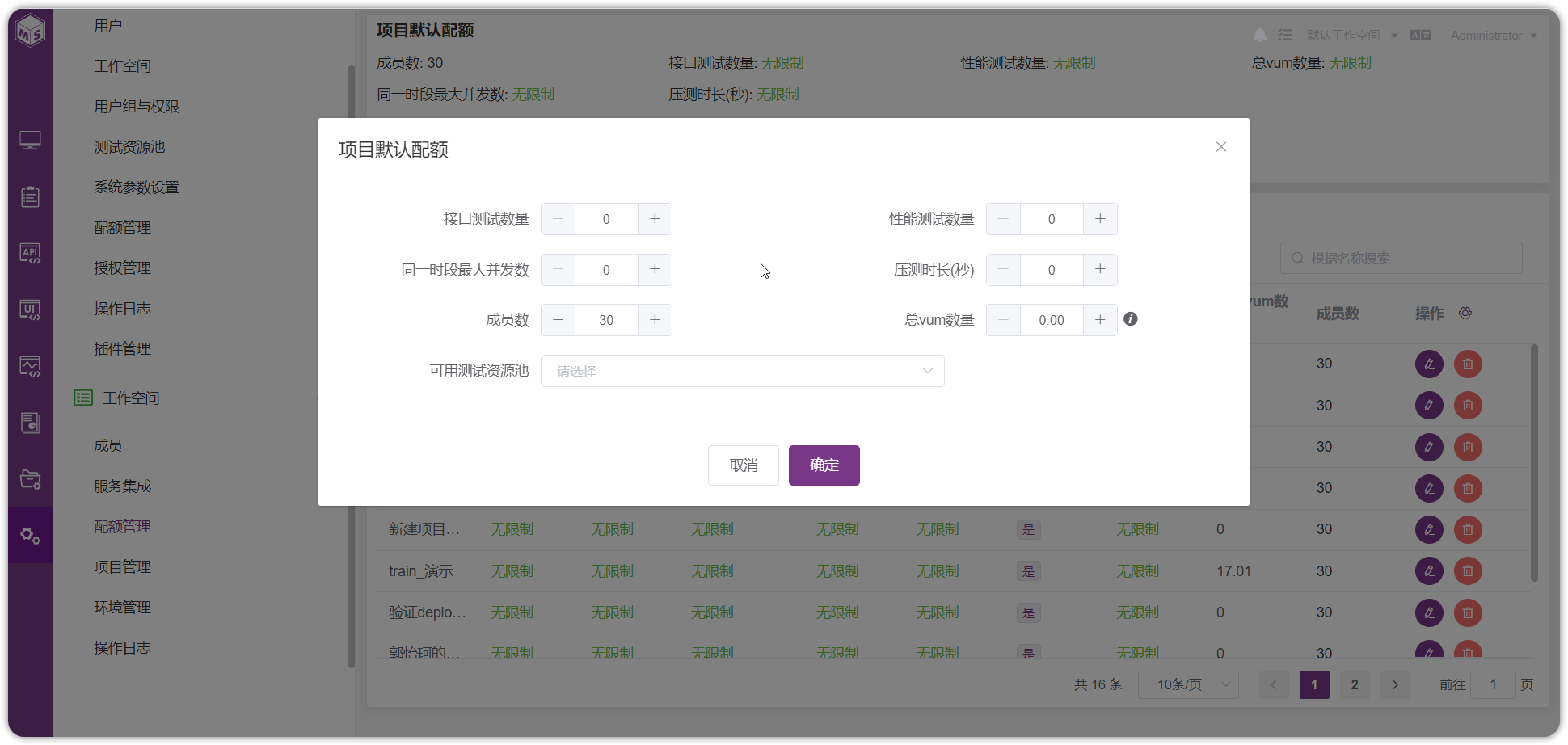Increase 压测时长(秒) value
Image resolution: width=1568 pixels, height=745 pixels.
[x=1100, y=269]
